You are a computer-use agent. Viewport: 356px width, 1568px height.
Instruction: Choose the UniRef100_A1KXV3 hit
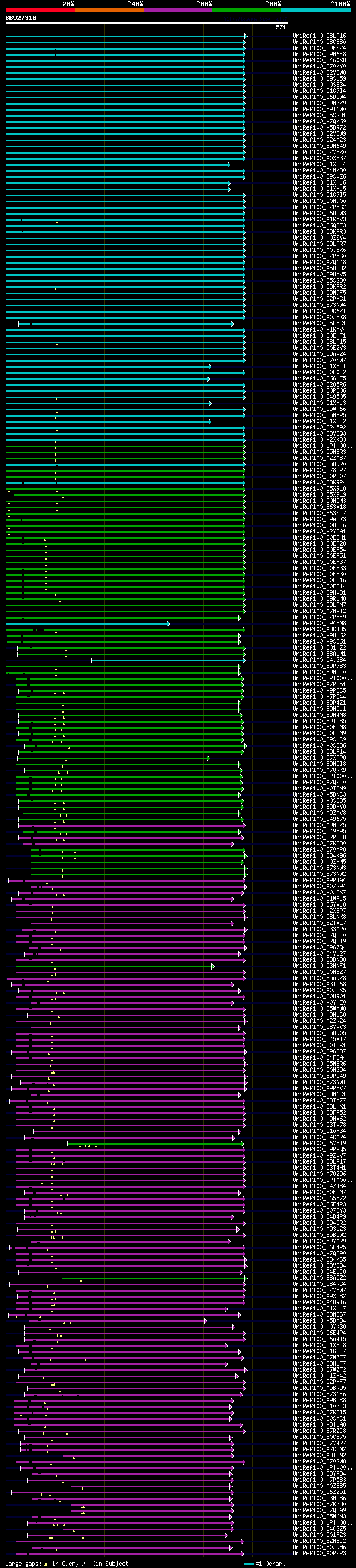(x=319, y=220)
